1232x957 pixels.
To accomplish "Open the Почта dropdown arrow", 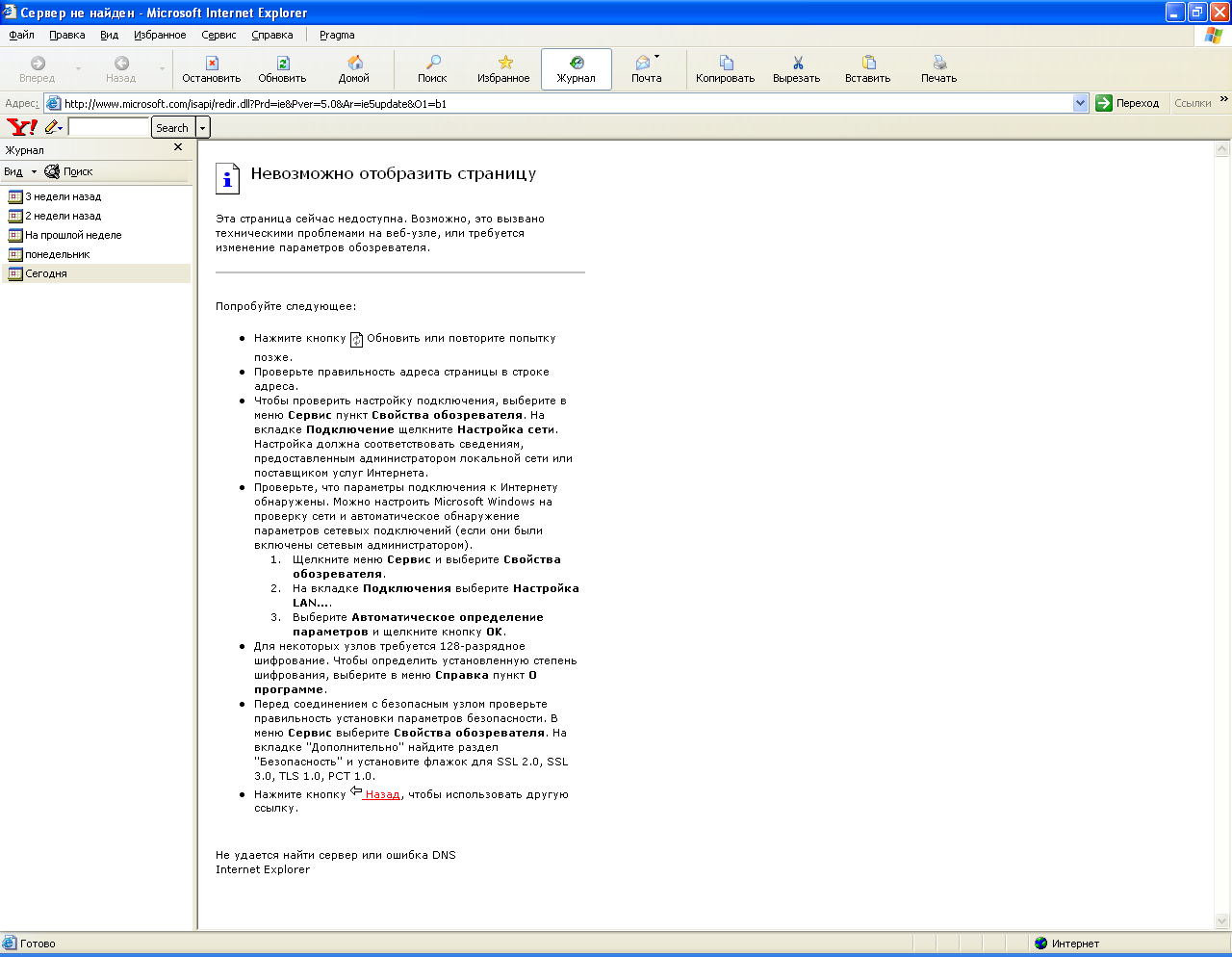I will 657,57.
